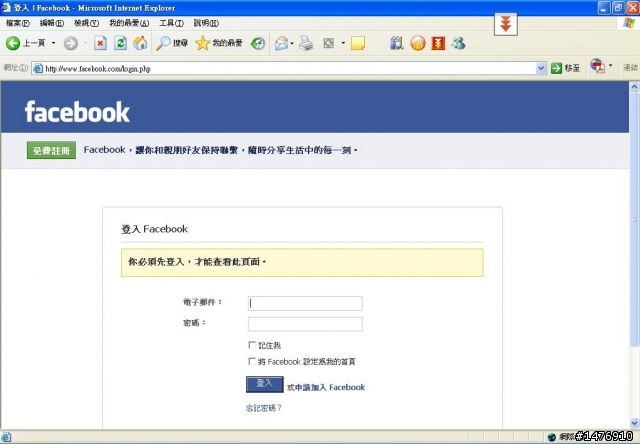The width and height of the screenshot is (640, 444).
Task: Click the 登入 Facebook heading text
Action: click(x=154, y=229)
